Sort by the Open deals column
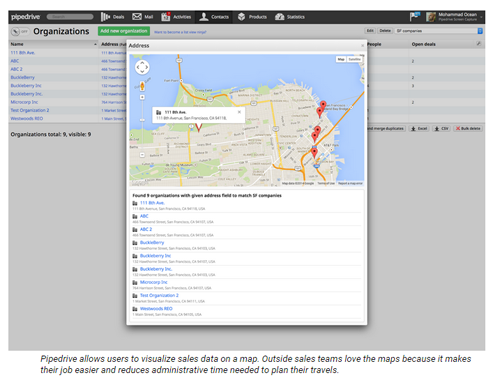Screen dimensions: 493x380 (423, 44)
